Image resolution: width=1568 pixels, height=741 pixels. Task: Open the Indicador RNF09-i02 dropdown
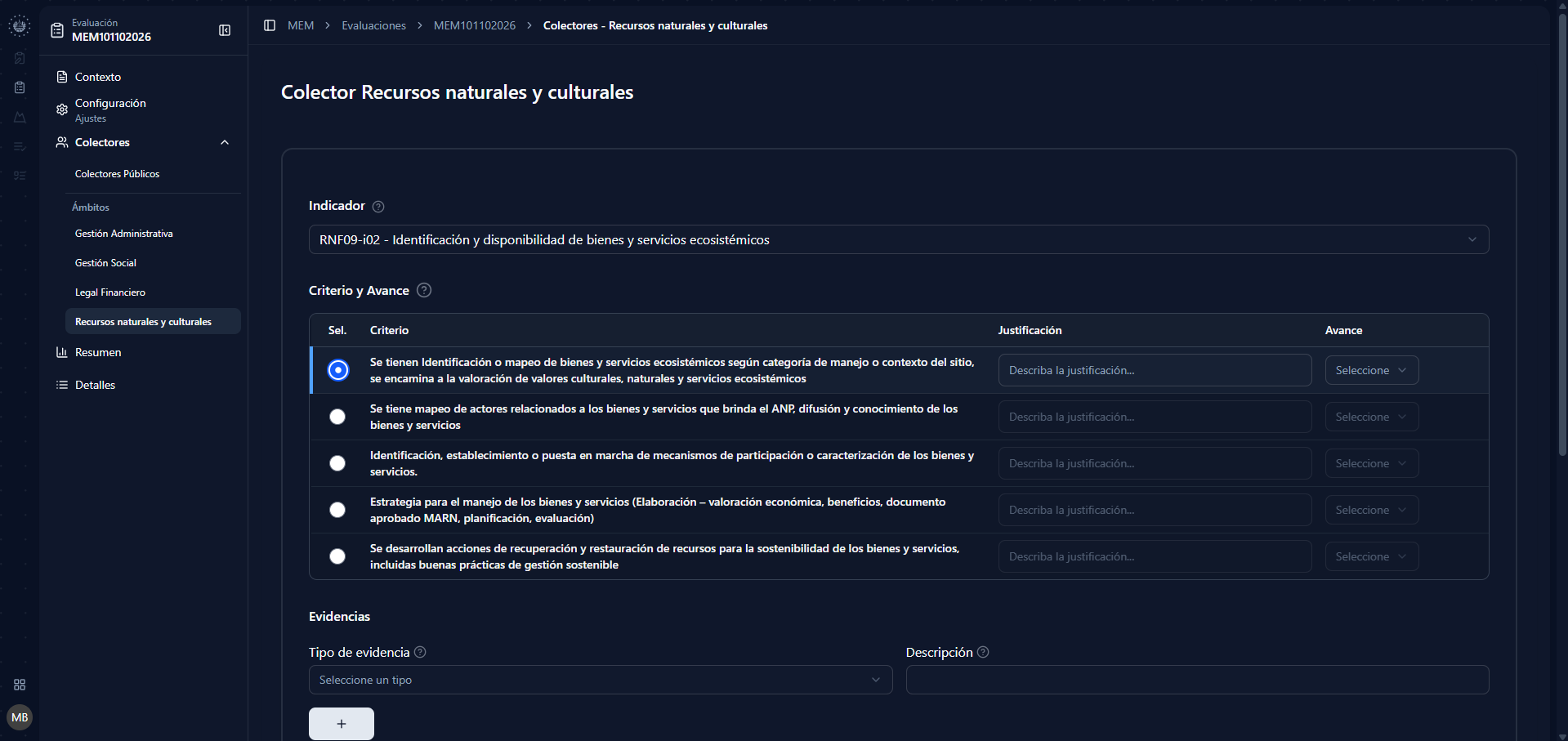click(x=899, y=239)
